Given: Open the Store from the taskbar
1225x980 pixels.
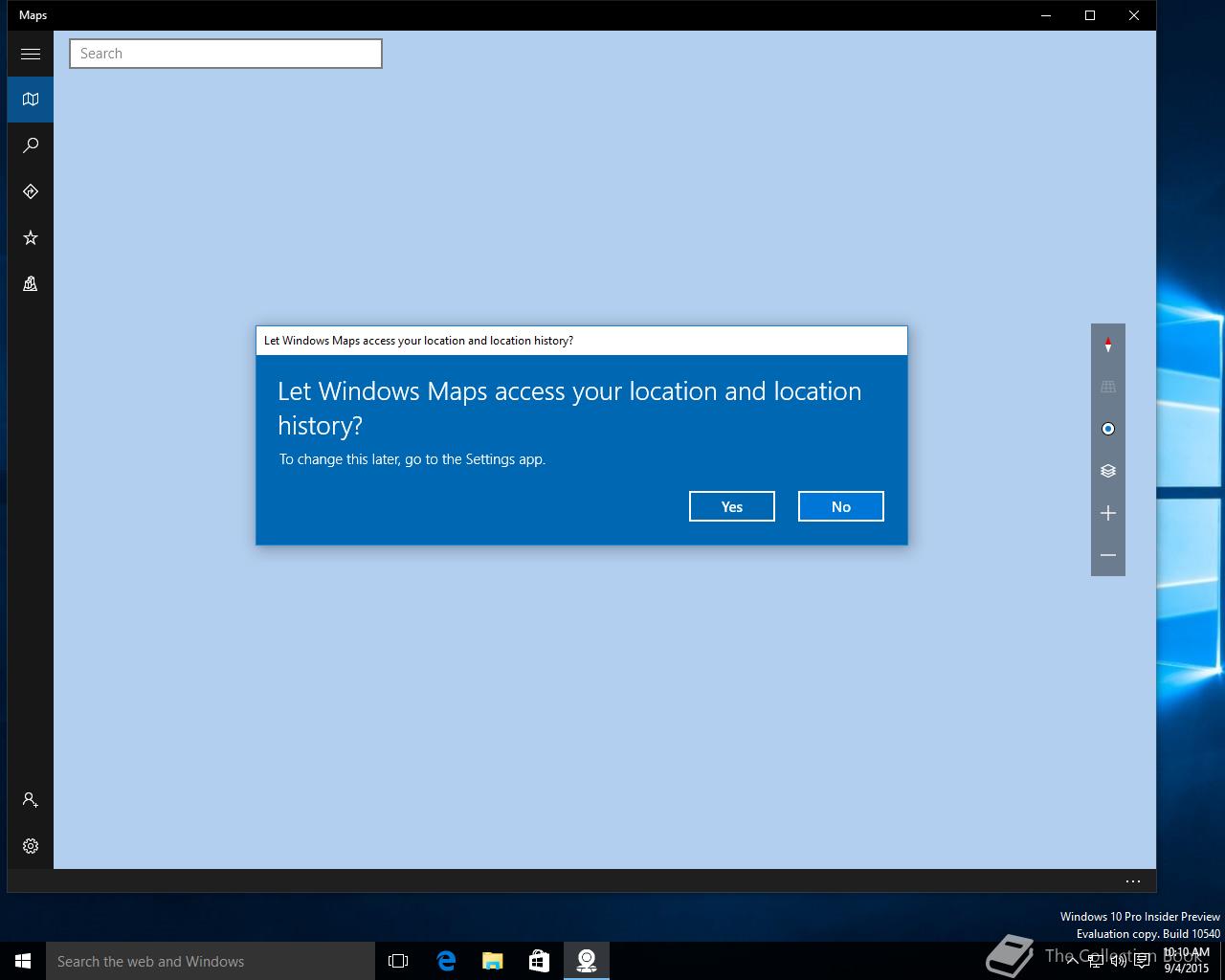Looking at the screenshot, I should [539, 961].
